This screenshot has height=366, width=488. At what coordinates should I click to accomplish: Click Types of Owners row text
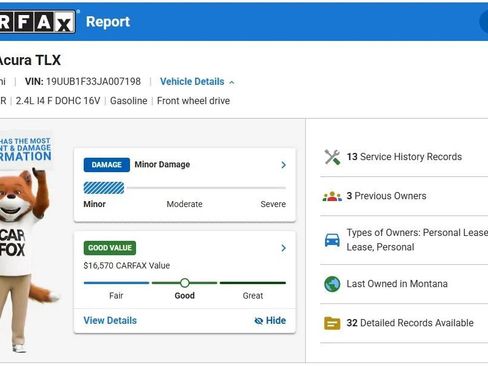[x=417, y=240]
